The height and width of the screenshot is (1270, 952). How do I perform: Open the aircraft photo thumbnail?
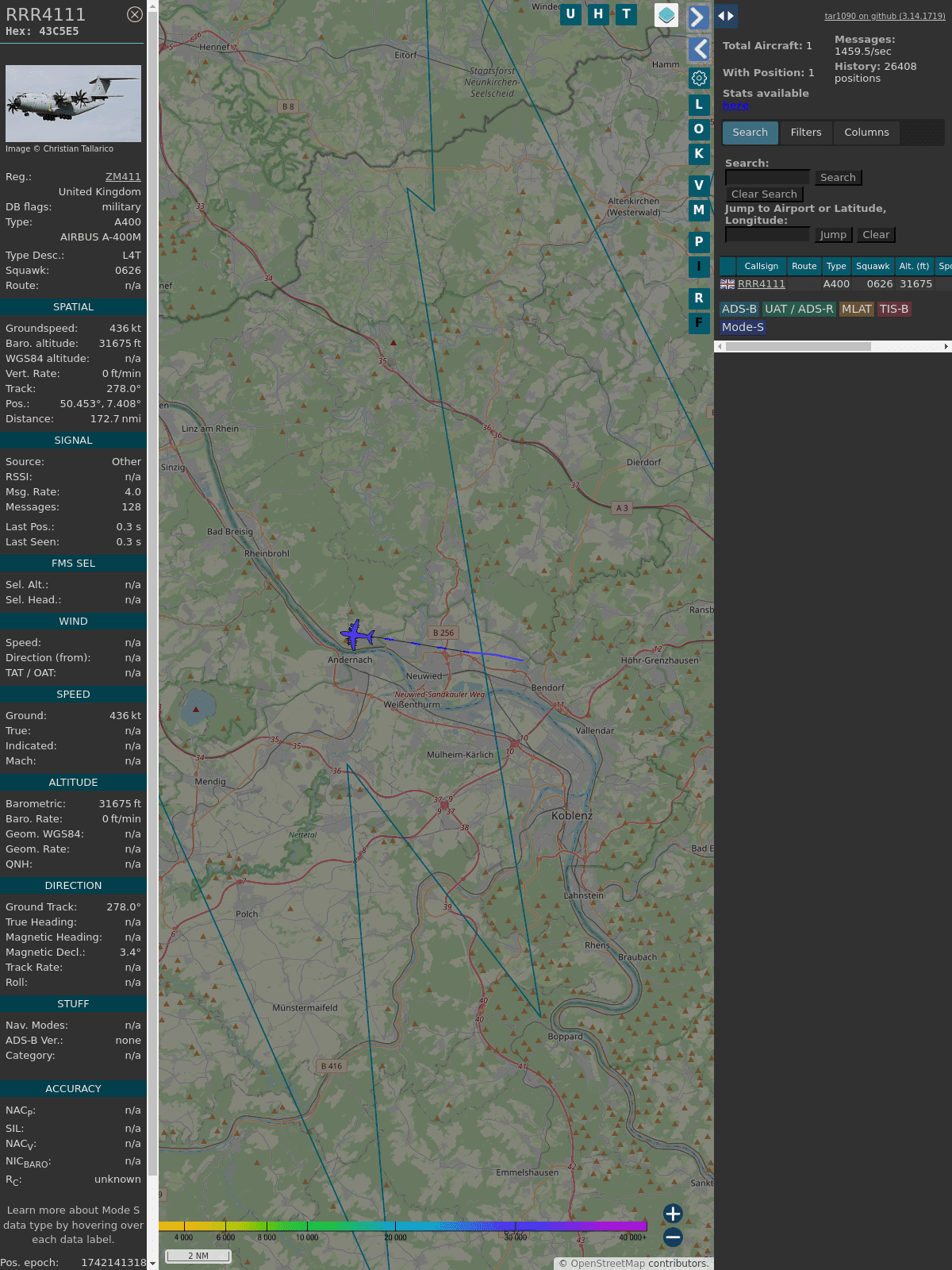pos(73,103)
